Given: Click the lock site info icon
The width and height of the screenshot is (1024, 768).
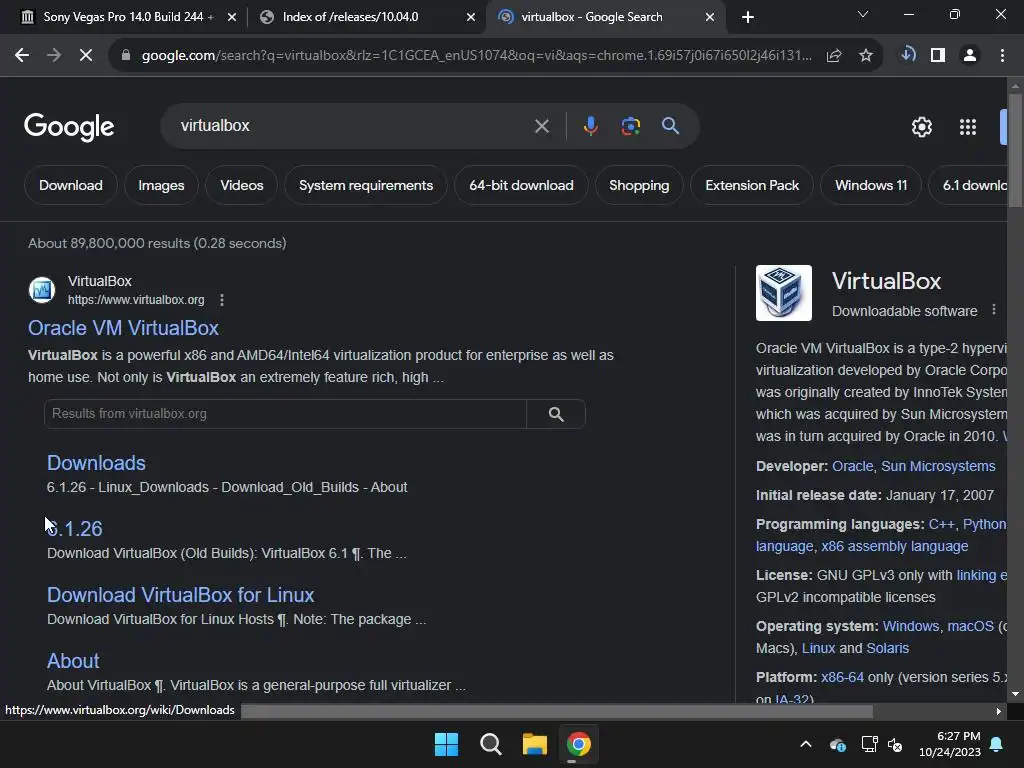Looking at the screenshot, I should [126, 56].
